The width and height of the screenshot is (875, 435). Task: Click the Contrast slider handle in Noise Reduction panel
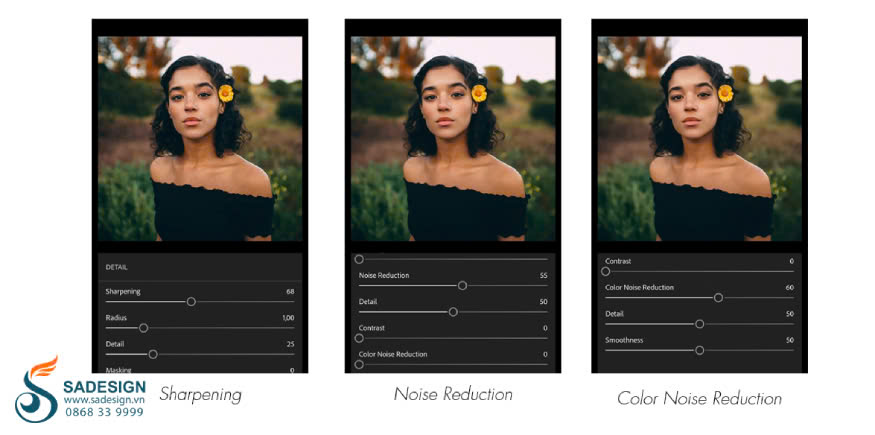pyautogui.click(x=359, y=338)
